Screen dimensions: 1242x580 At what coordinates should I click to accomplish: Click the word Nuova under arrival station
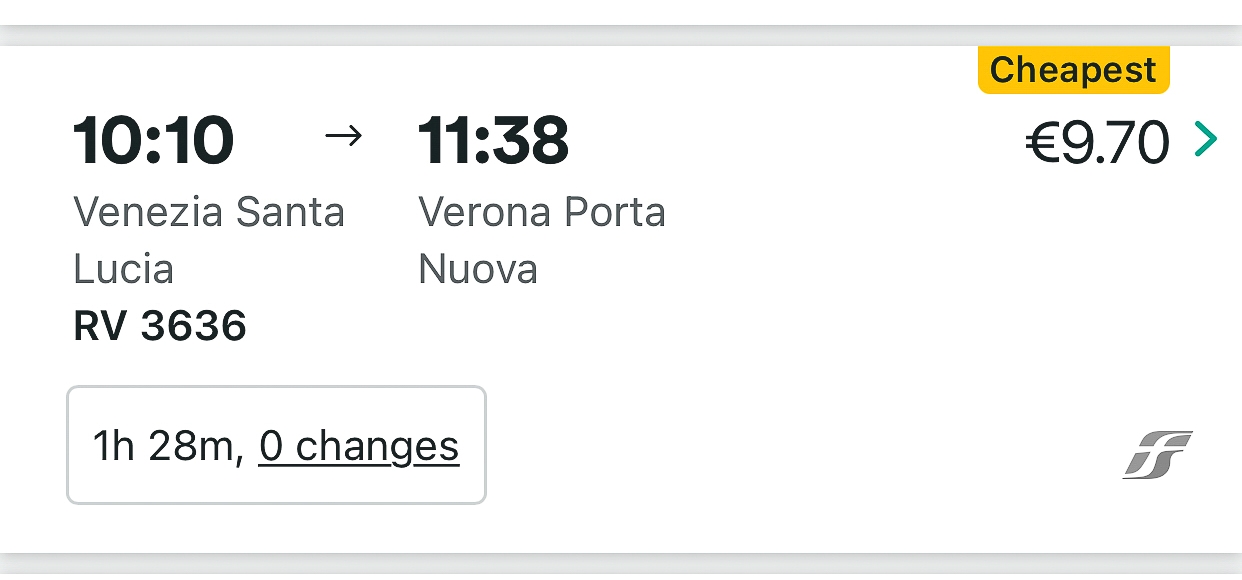click(477, 269)
